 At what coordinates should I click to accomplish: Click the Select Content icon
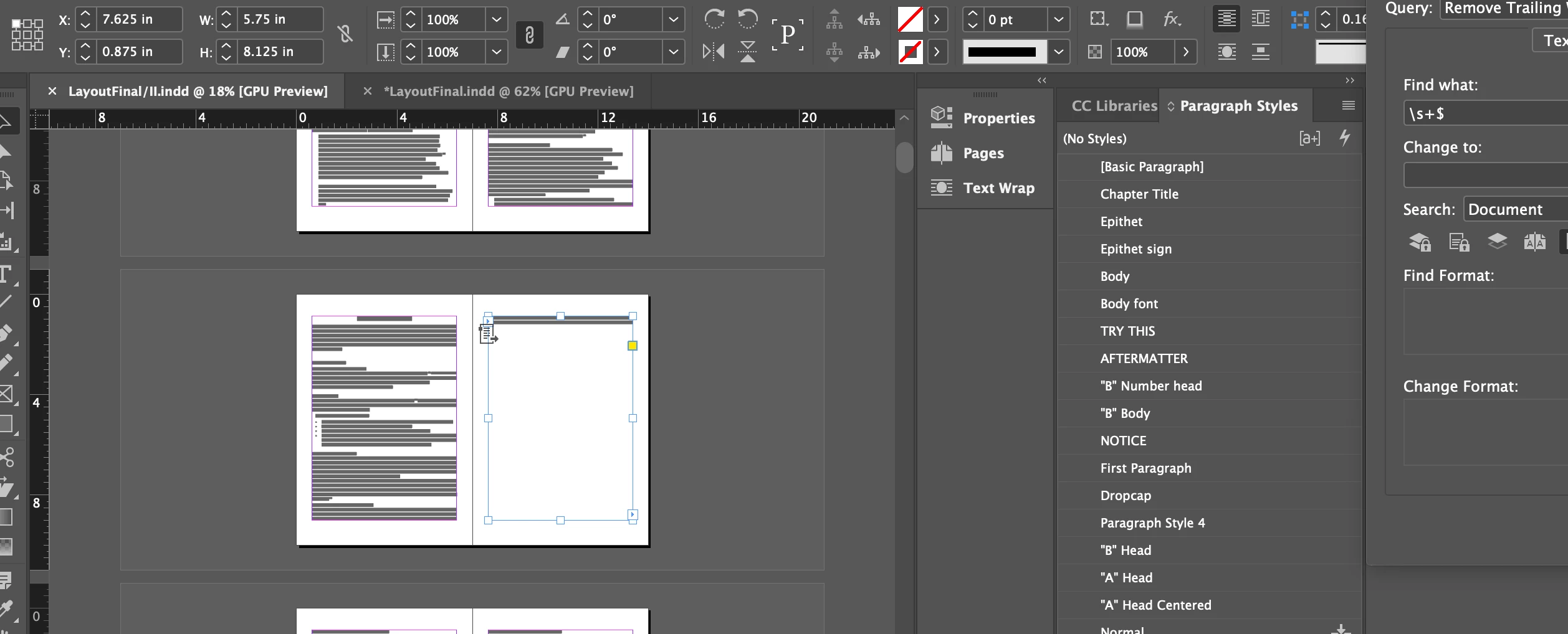tap(834, 52)
